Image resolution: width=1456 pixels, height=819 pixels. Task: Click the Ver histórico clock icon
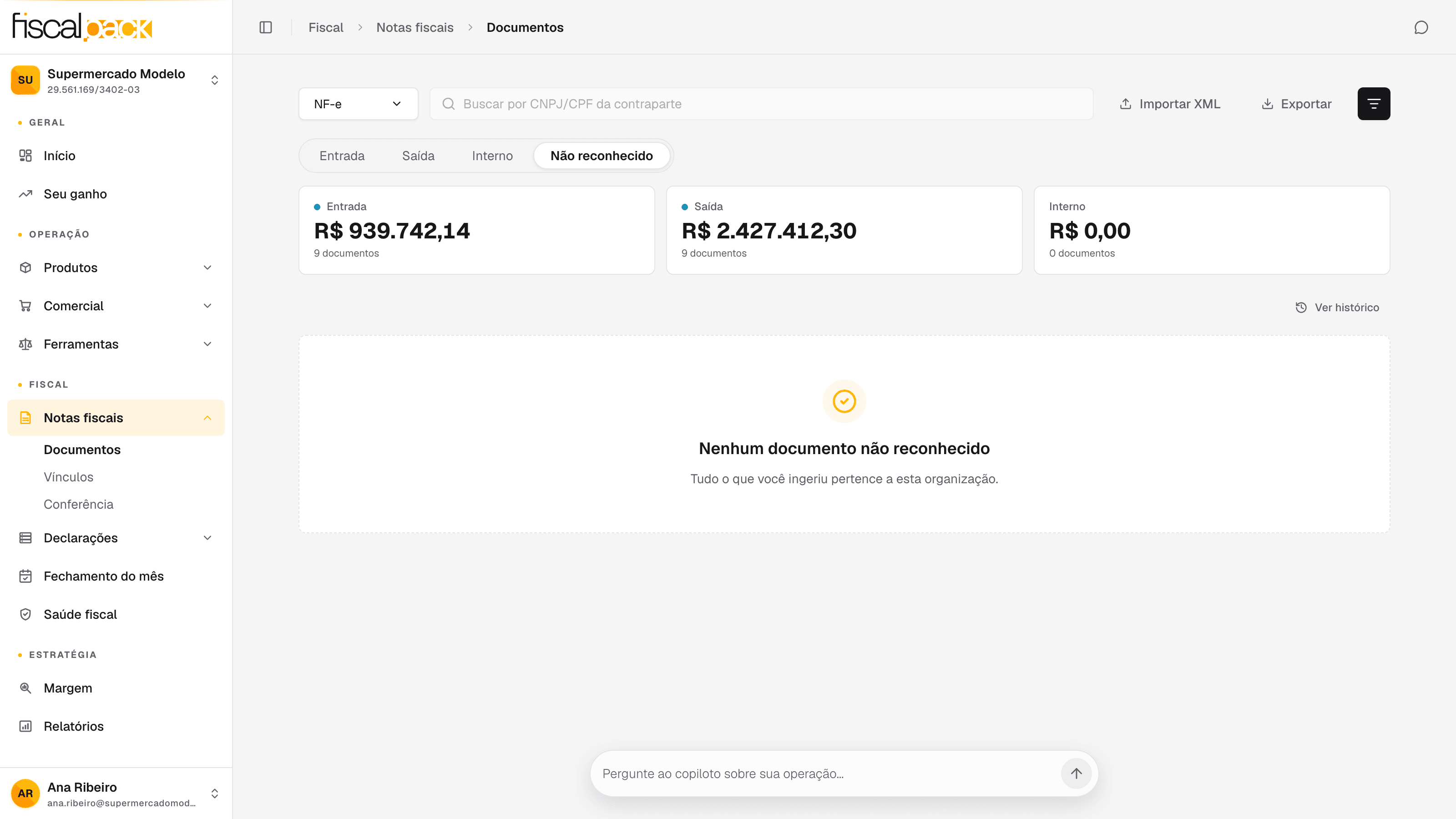point(1301,308)
